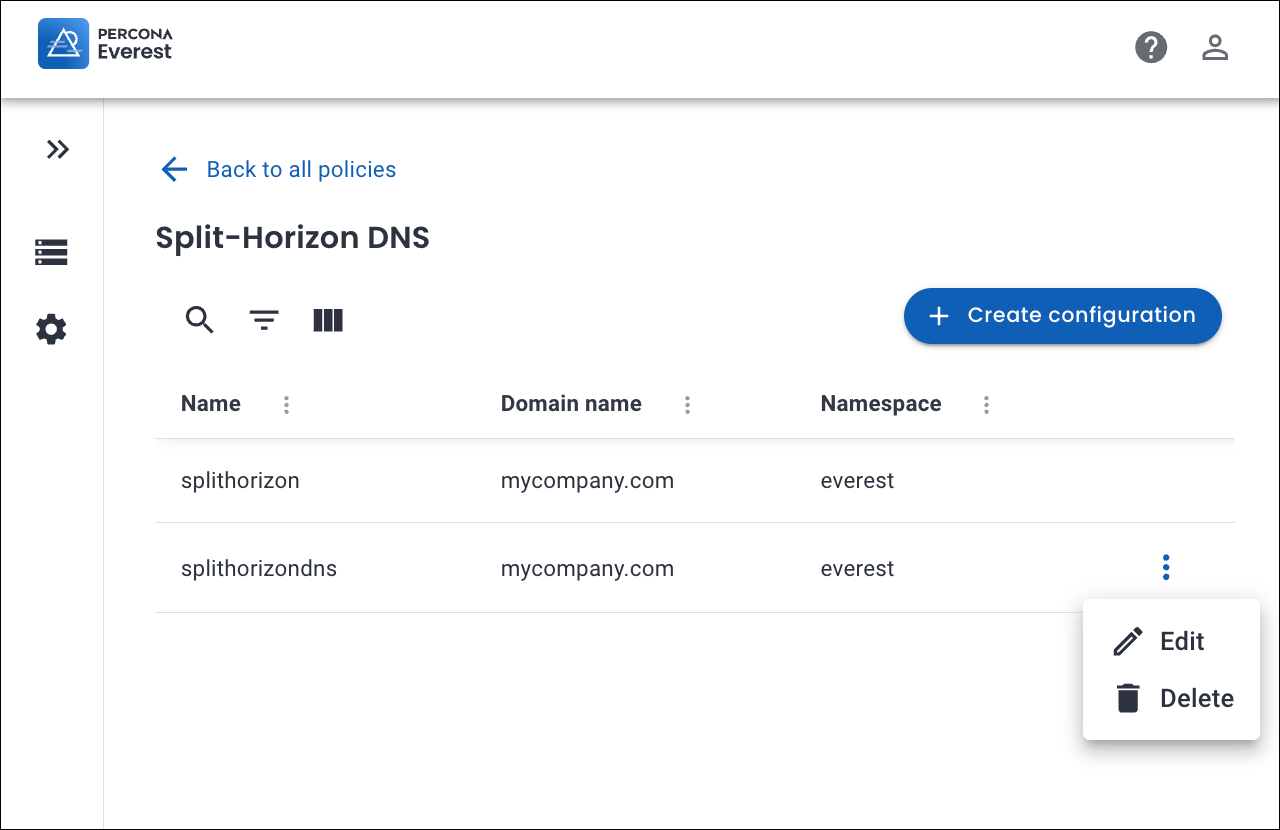Click the splithorizondns row actions dots
1280x830 pixels.
click(x=1166, y=568)
